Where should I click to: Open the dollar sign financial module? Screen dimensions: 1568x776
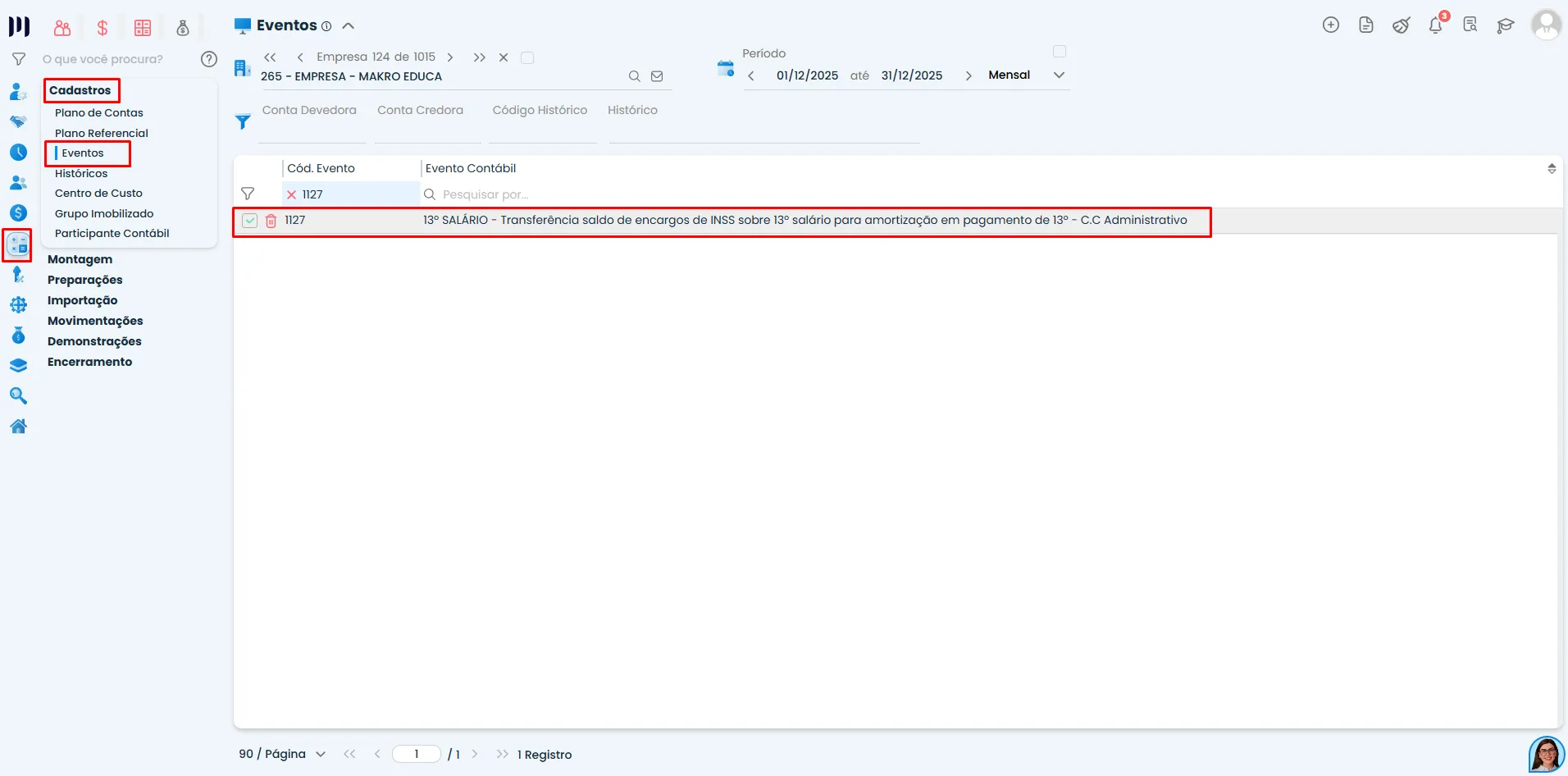[103, 28]
